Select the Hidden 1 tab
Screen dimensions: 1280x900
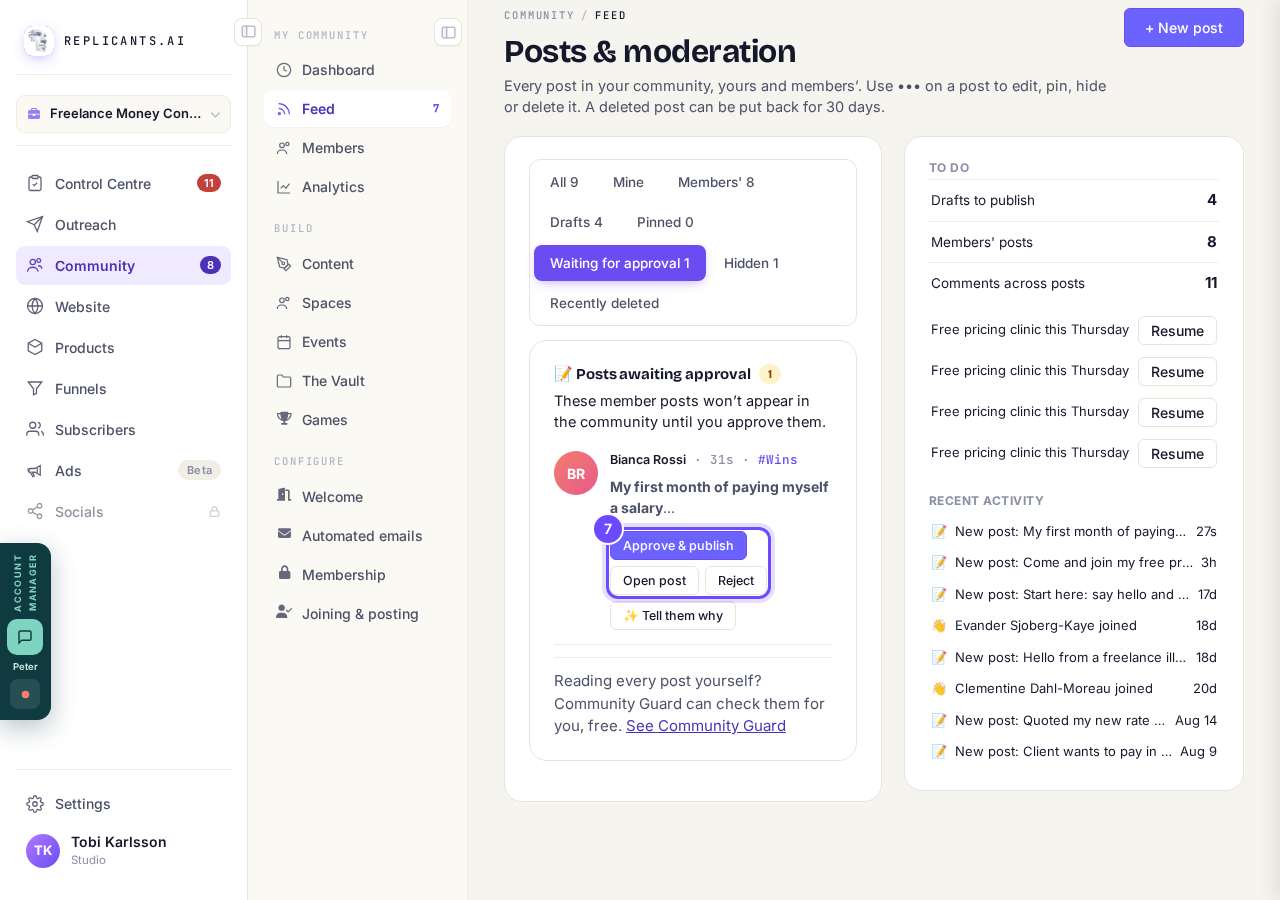tap(751, 263)
